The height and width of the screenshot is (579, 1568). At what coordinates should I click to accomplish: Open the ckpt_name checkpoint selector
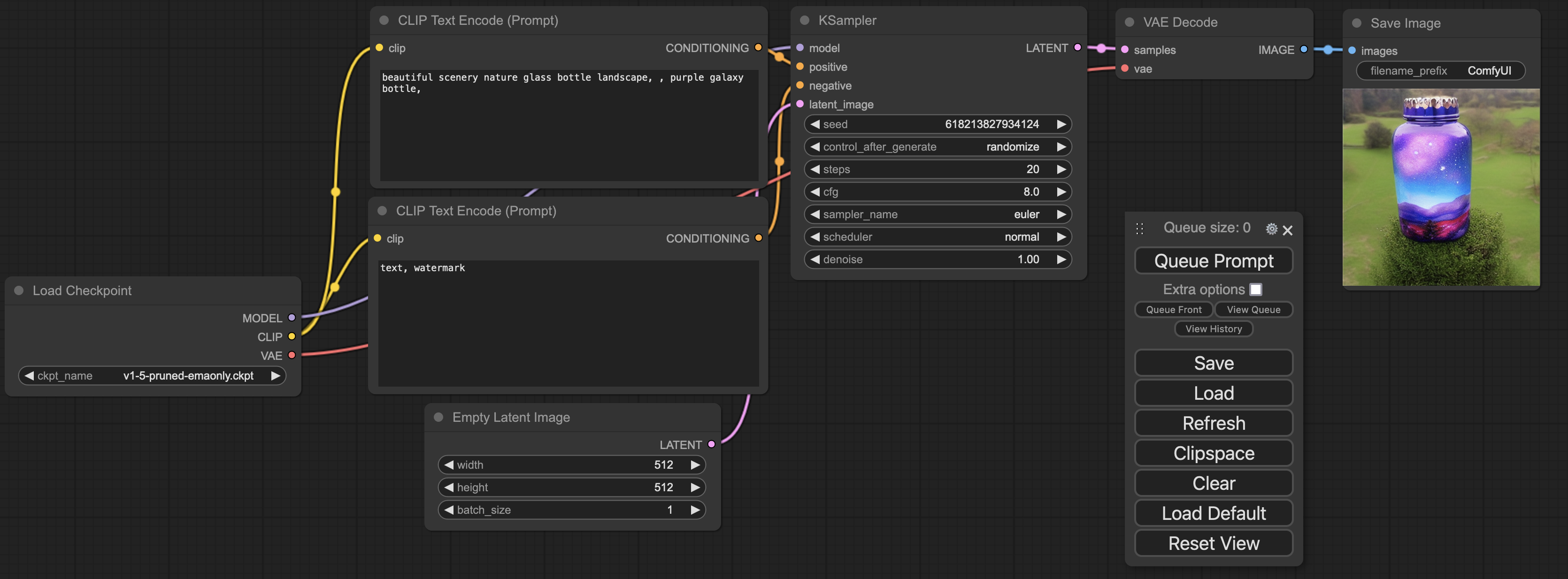[x=152, y=376]
